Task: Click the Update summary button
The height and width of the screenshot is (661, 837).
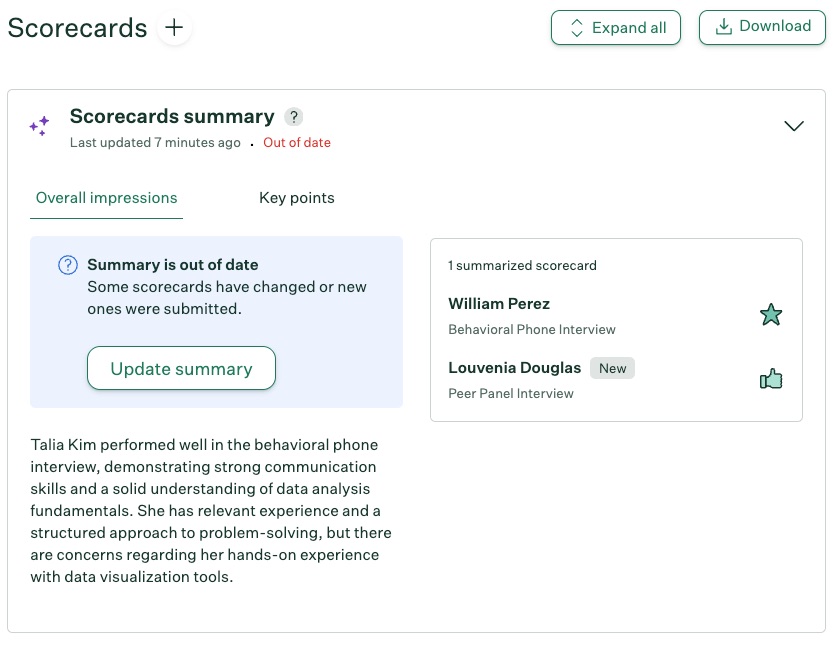Action: pyautogui.click(x=181, y=368)
